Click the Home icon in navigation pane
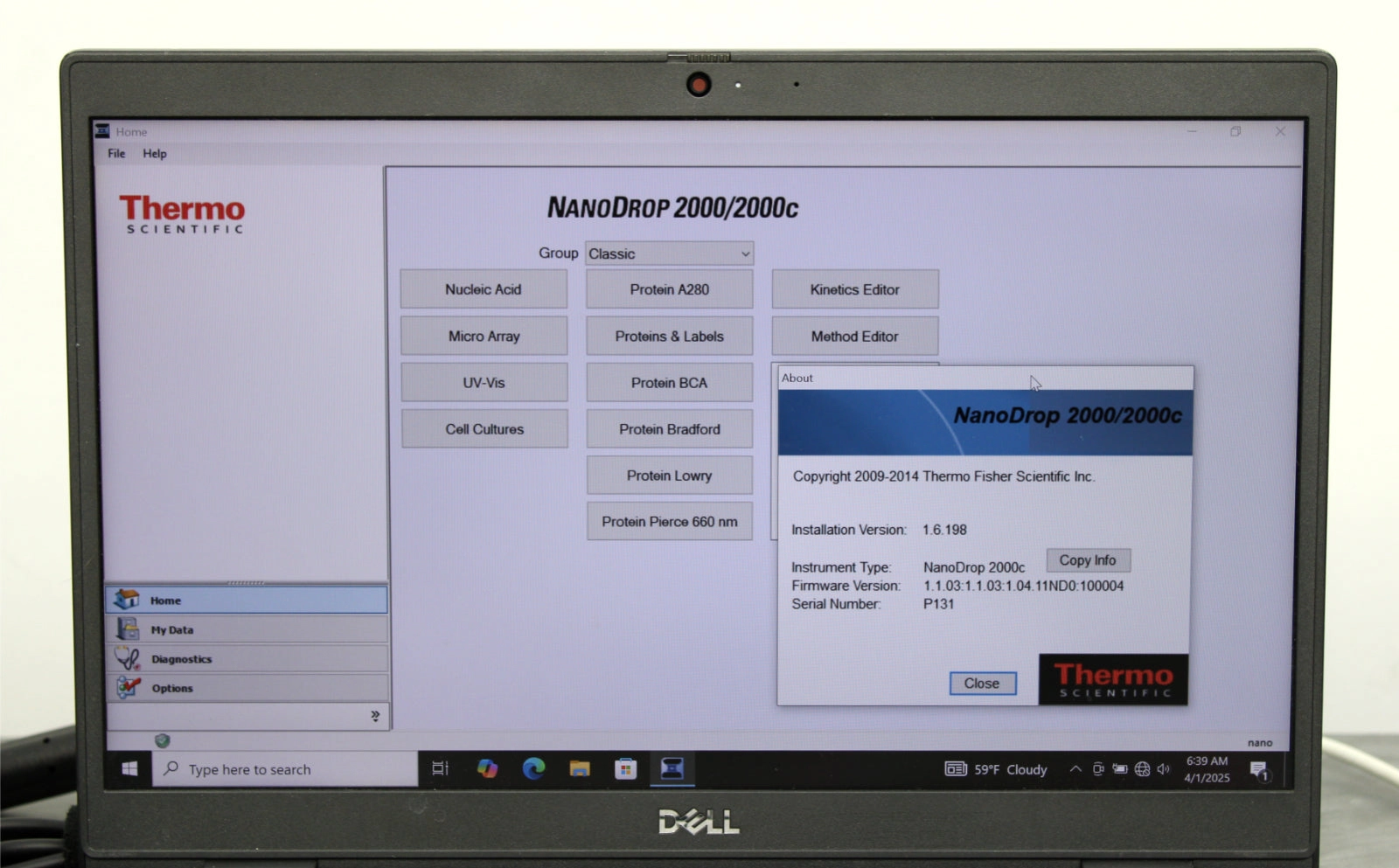1399x868 pixels. (128, 600)
